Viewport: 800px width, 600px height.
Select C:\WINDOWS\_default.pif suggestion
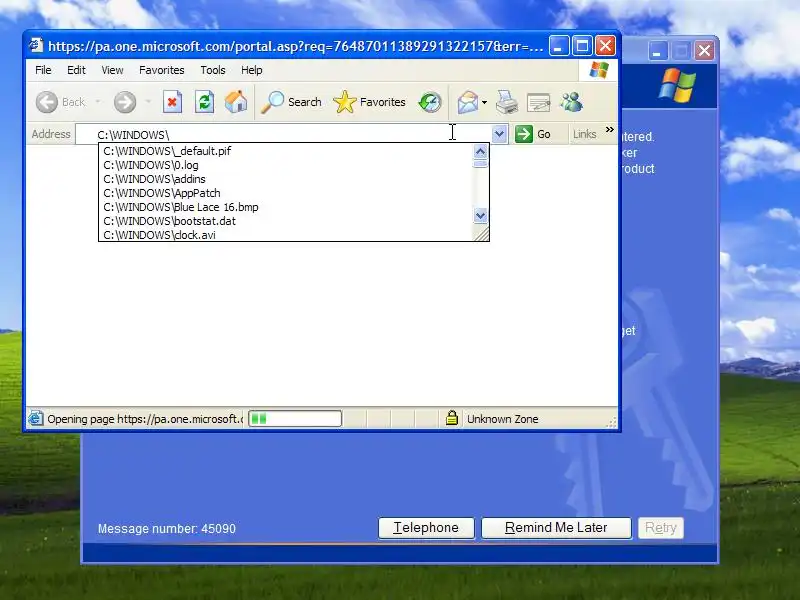click(x=286, y=151)
